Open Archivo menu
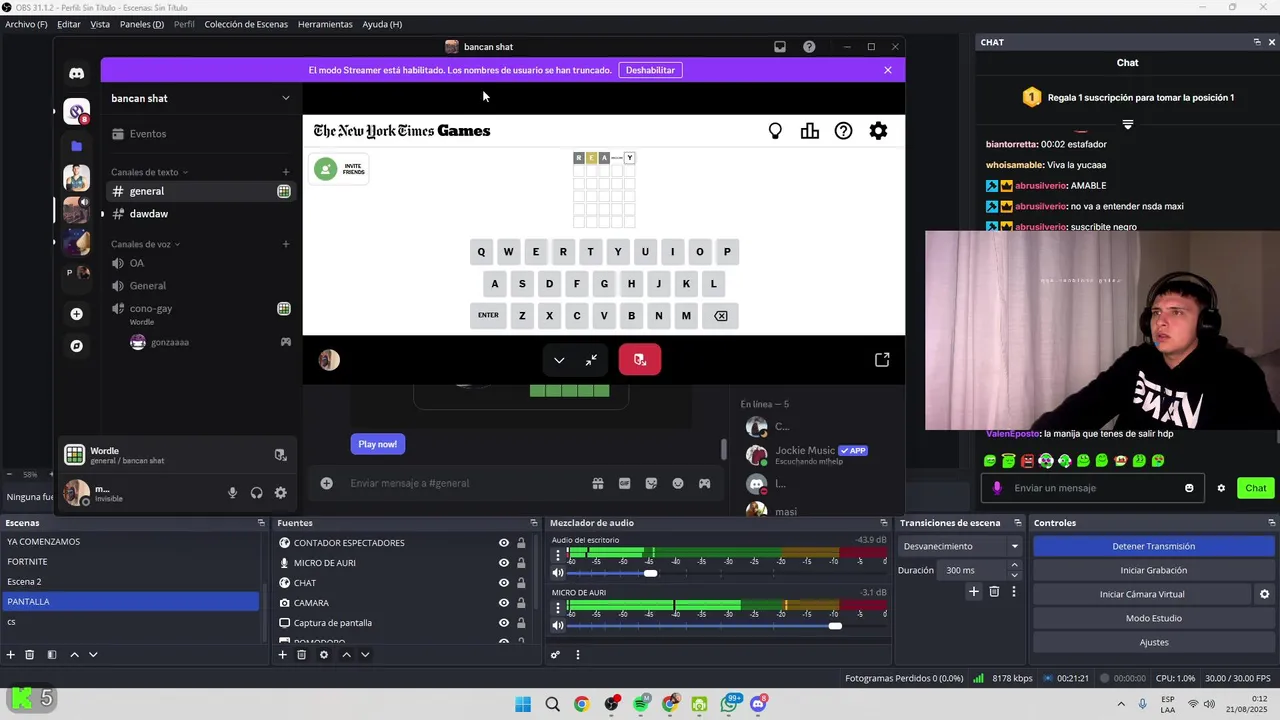The height and width of the screenshot is (720, 1280). tap(26, 24)
